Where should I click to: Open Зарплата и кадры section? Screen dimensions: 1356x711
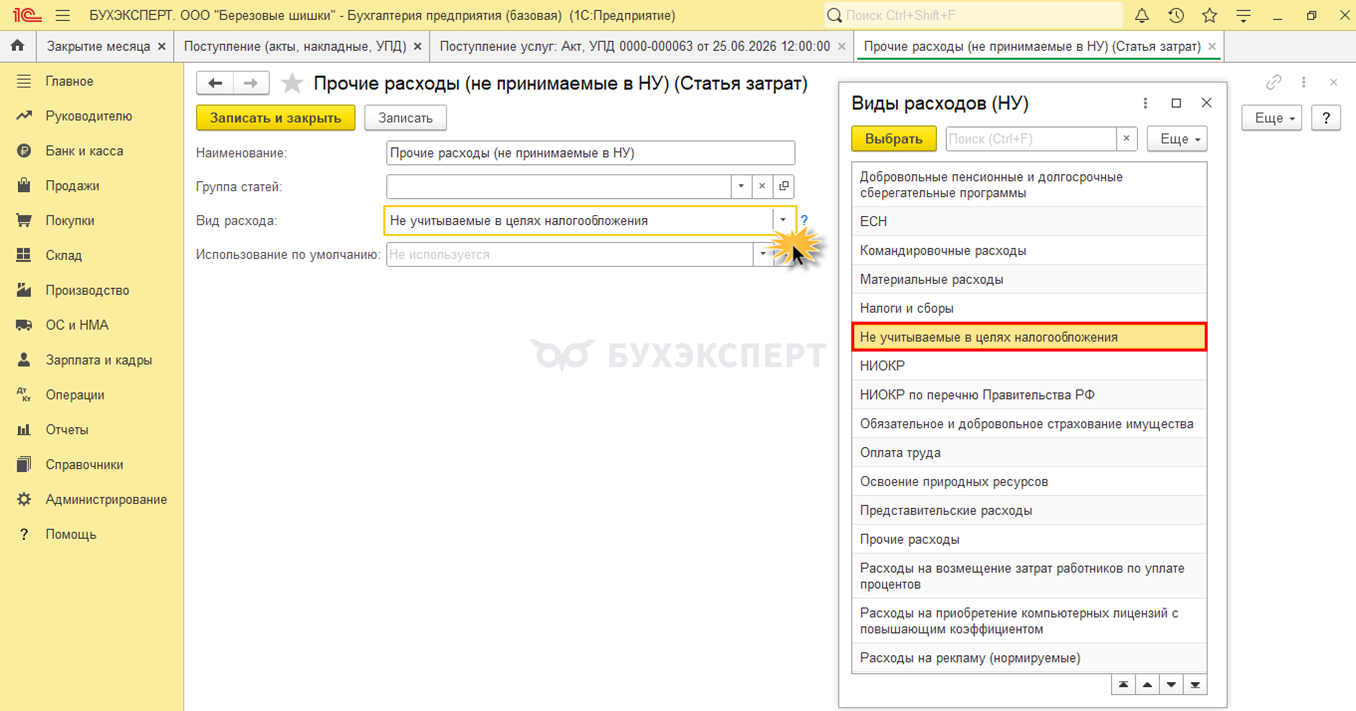(x=92, y=360)
